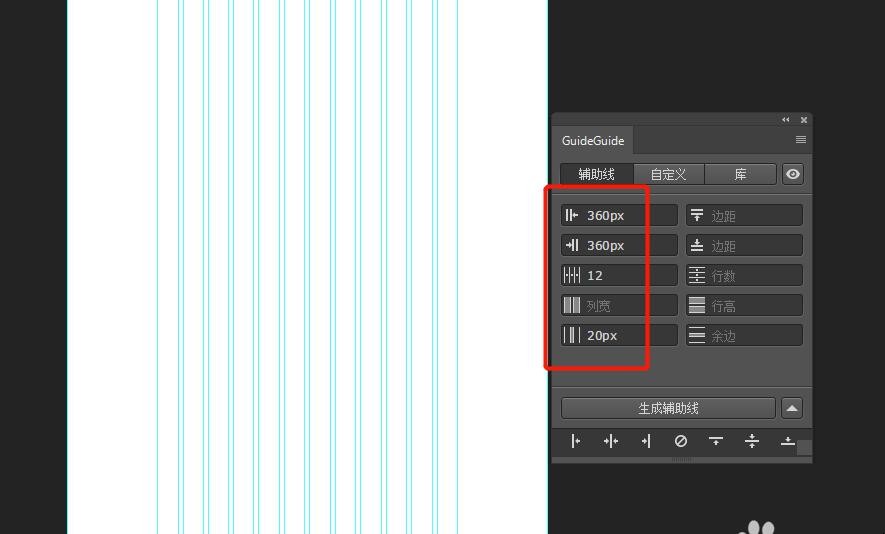Viewport: 885px width, 534px height.
Task: Add guide to left edge icon
Action: coord(576,441)
